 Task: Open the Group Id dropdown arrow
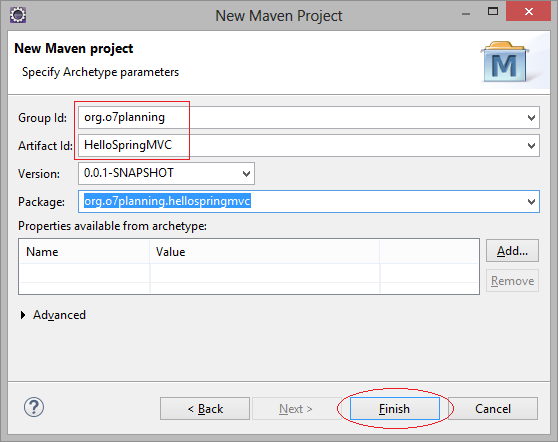[x=531, y=118]
